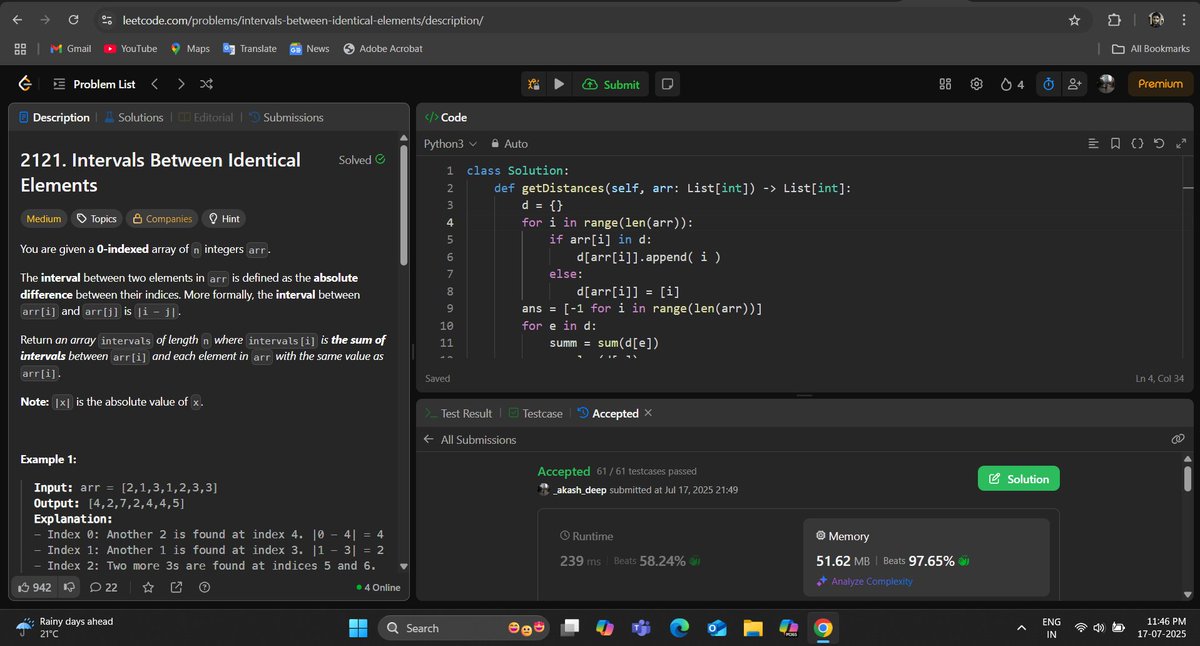
Task: Open the Test Result tab
Action: coord(458,413)
